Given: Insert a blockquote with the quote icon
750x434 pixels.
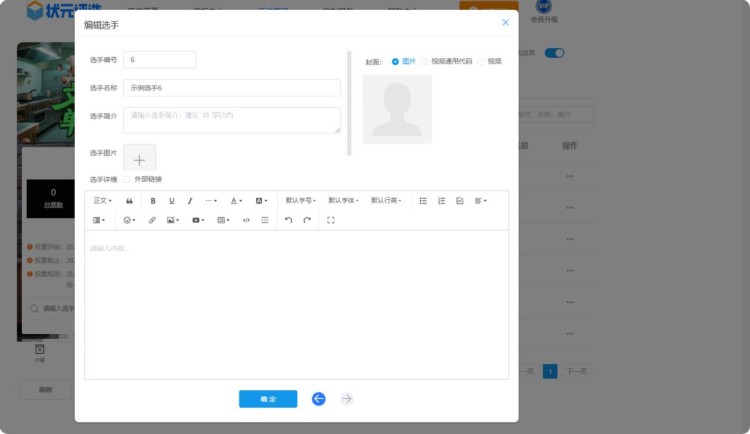Looking at the screenshot, I should pyautogui.click(x=129, y=201).
